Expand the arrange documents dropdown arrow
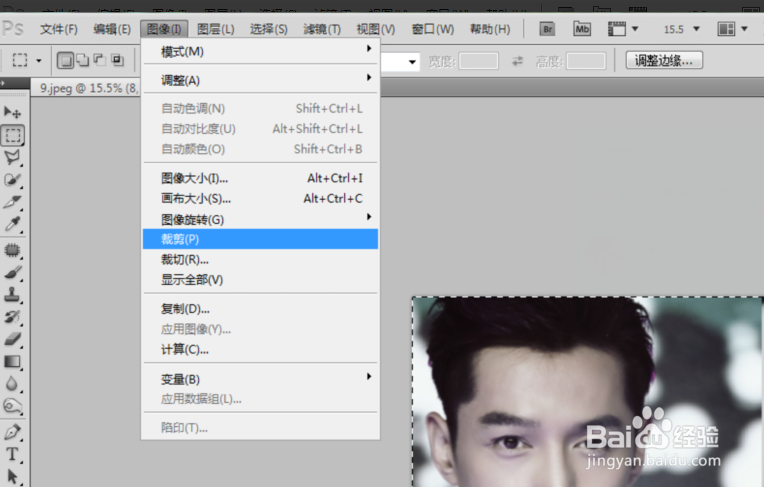The width and height of the screenshot is (764, 487). 744,29
